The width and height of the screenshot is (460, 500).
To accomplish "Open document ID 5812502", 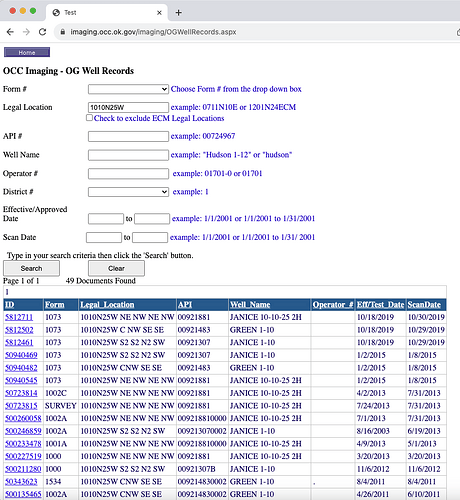I will point(19,330).
